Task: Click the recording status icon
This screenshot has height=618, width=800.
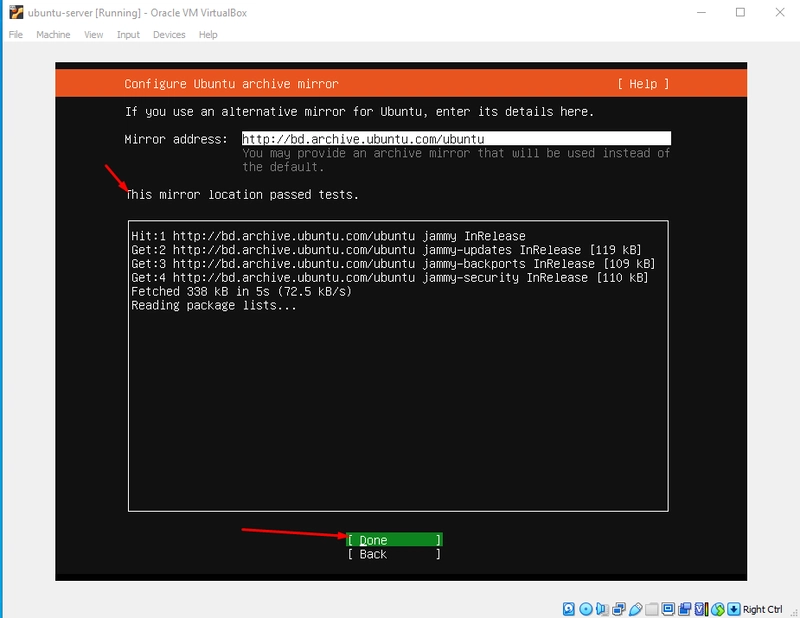Action: coord(685,609)
